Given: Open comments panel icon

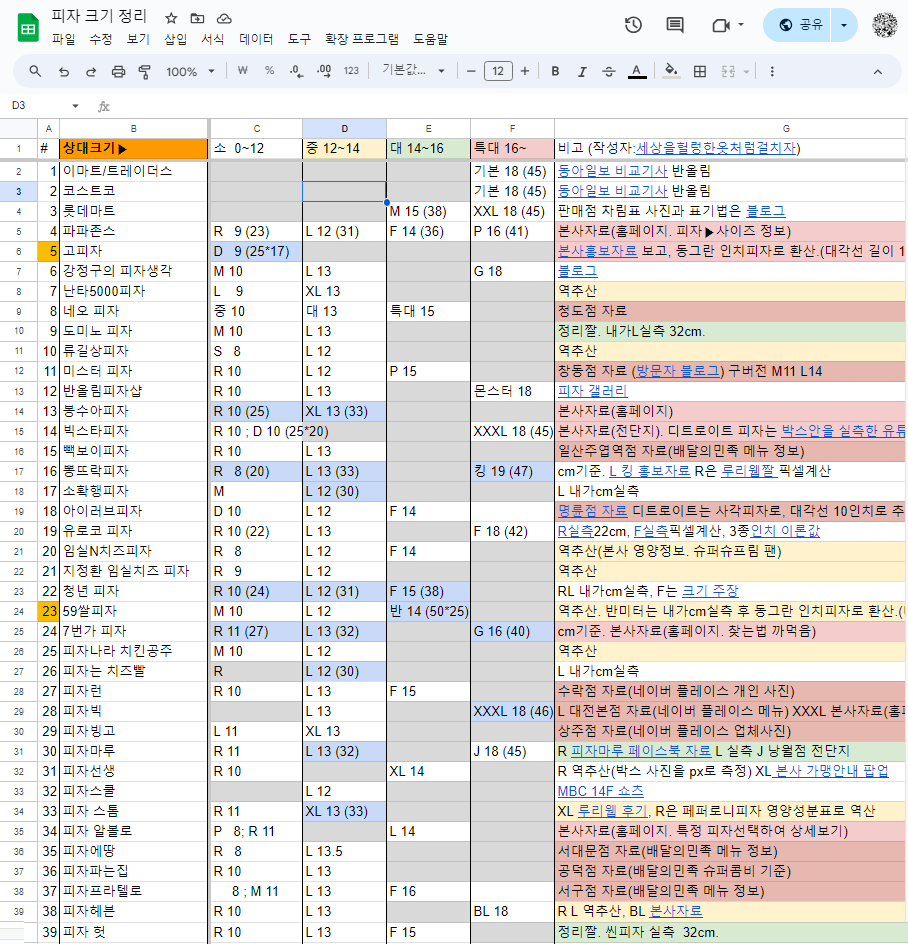Looking at the screenshot, I should (x=674, y=25).
